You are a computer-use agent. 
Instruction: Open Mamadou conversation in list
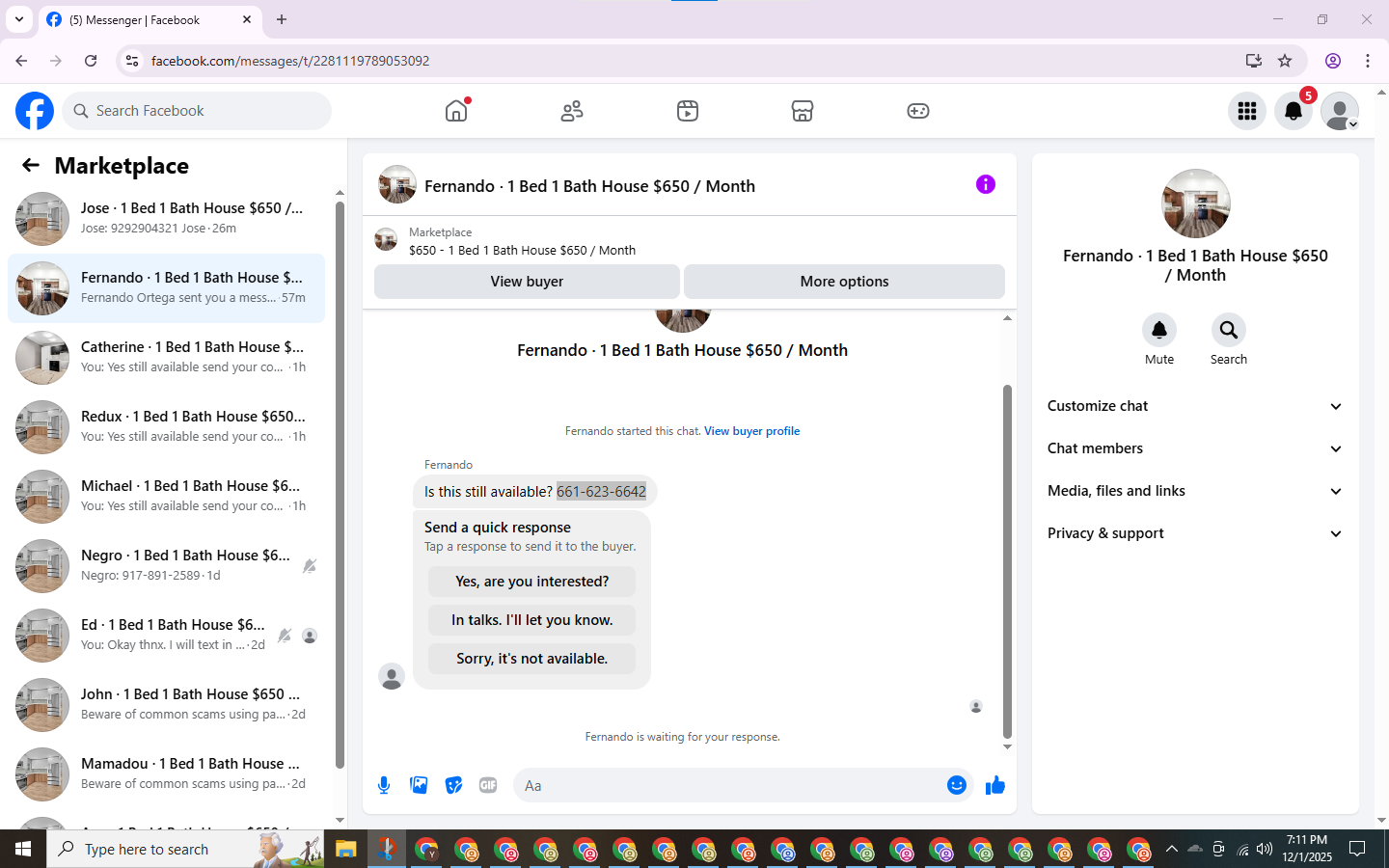[x=166, y=774]
